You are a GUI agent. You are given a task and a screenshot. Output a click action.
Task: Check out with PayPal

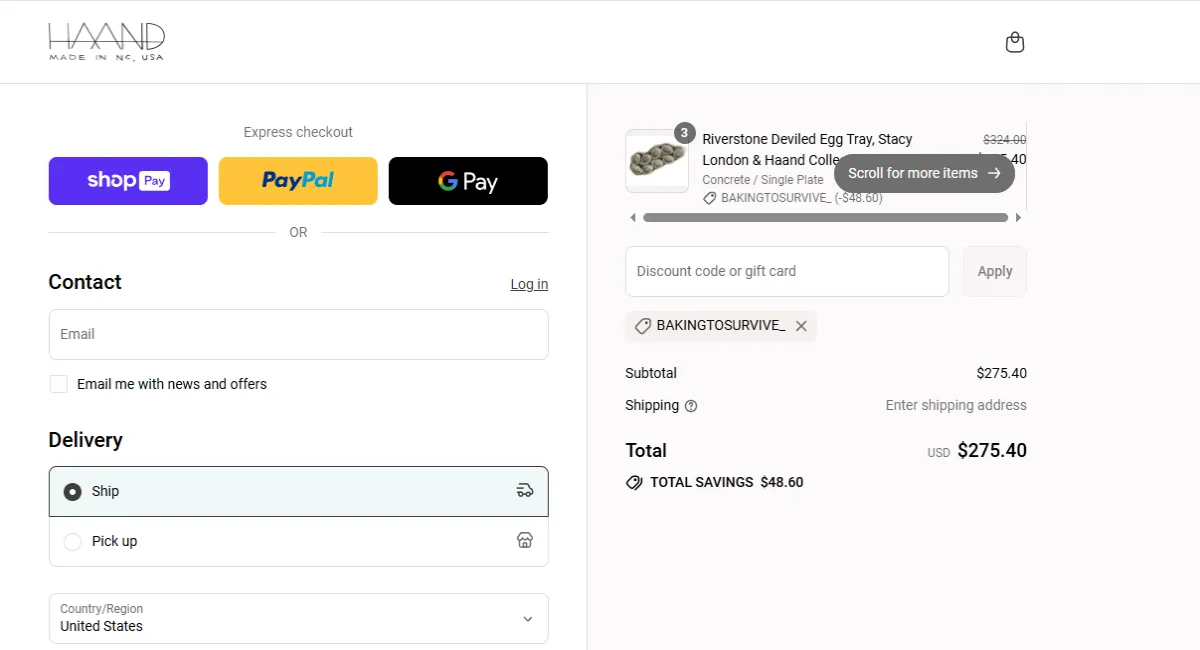pyautogui.click(x=297, y=180)
